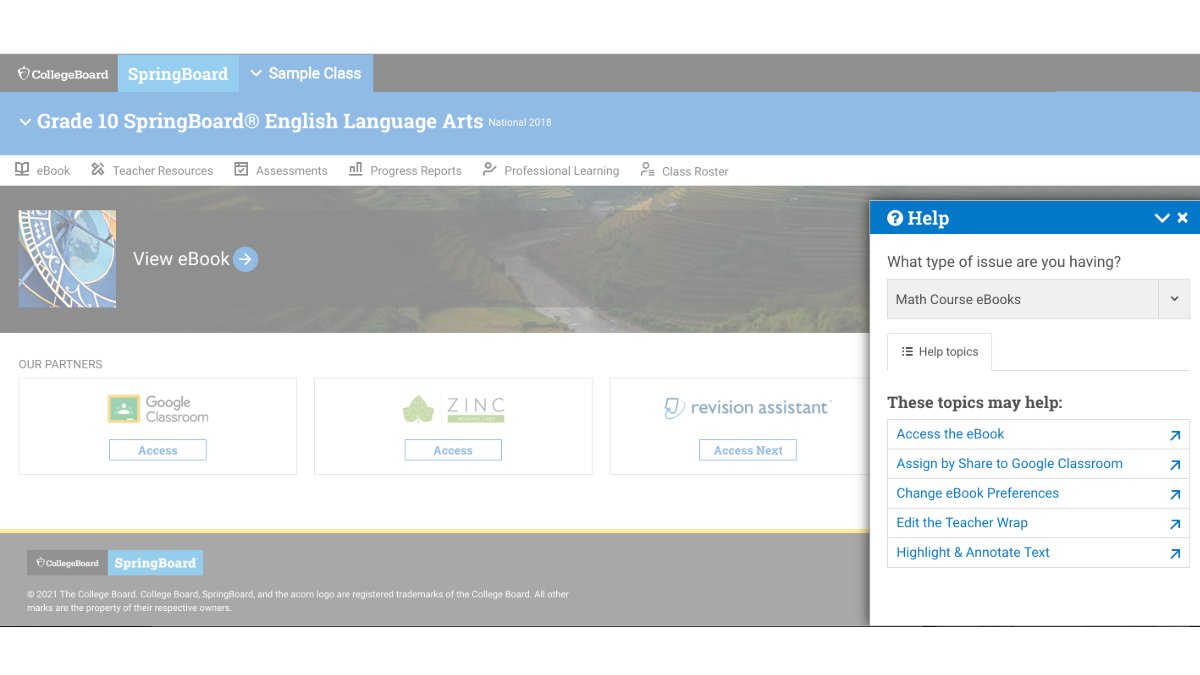Minimize the Help panel with chevron

tap(1162, 218)
